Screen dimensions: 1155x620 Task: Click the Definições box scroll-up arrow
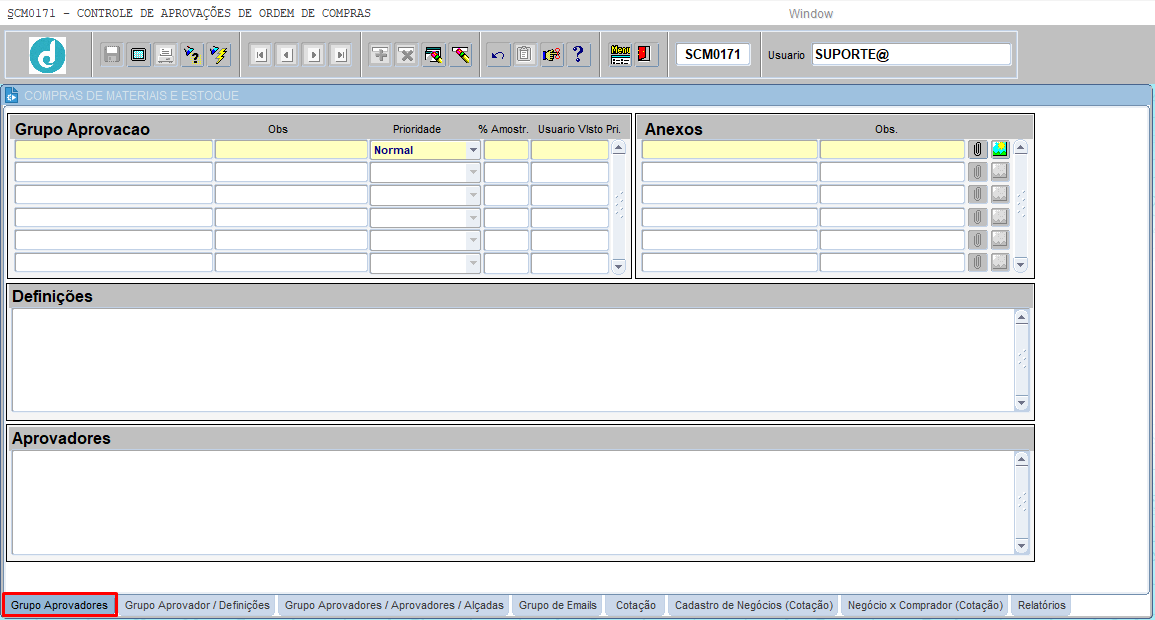click(x=1022, y=317)
